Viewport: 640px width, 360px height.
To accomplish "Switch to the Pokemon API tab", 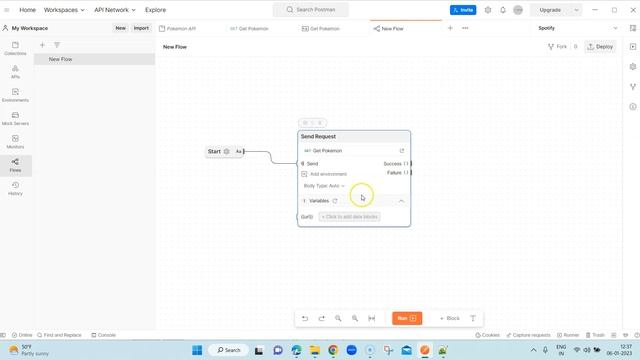I will click(178, 29).
